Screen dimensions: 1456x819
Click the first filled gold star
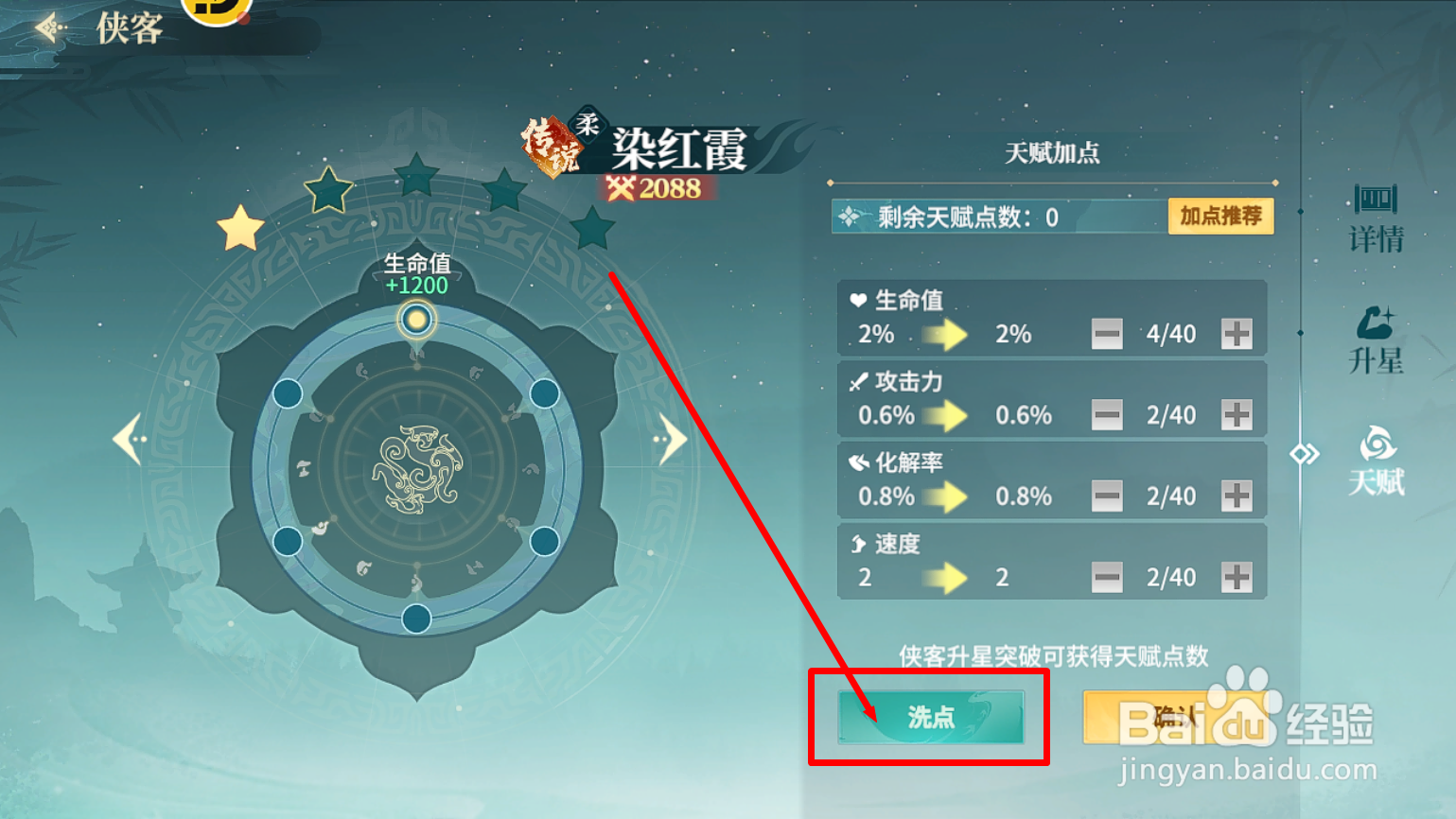point(240,228)
